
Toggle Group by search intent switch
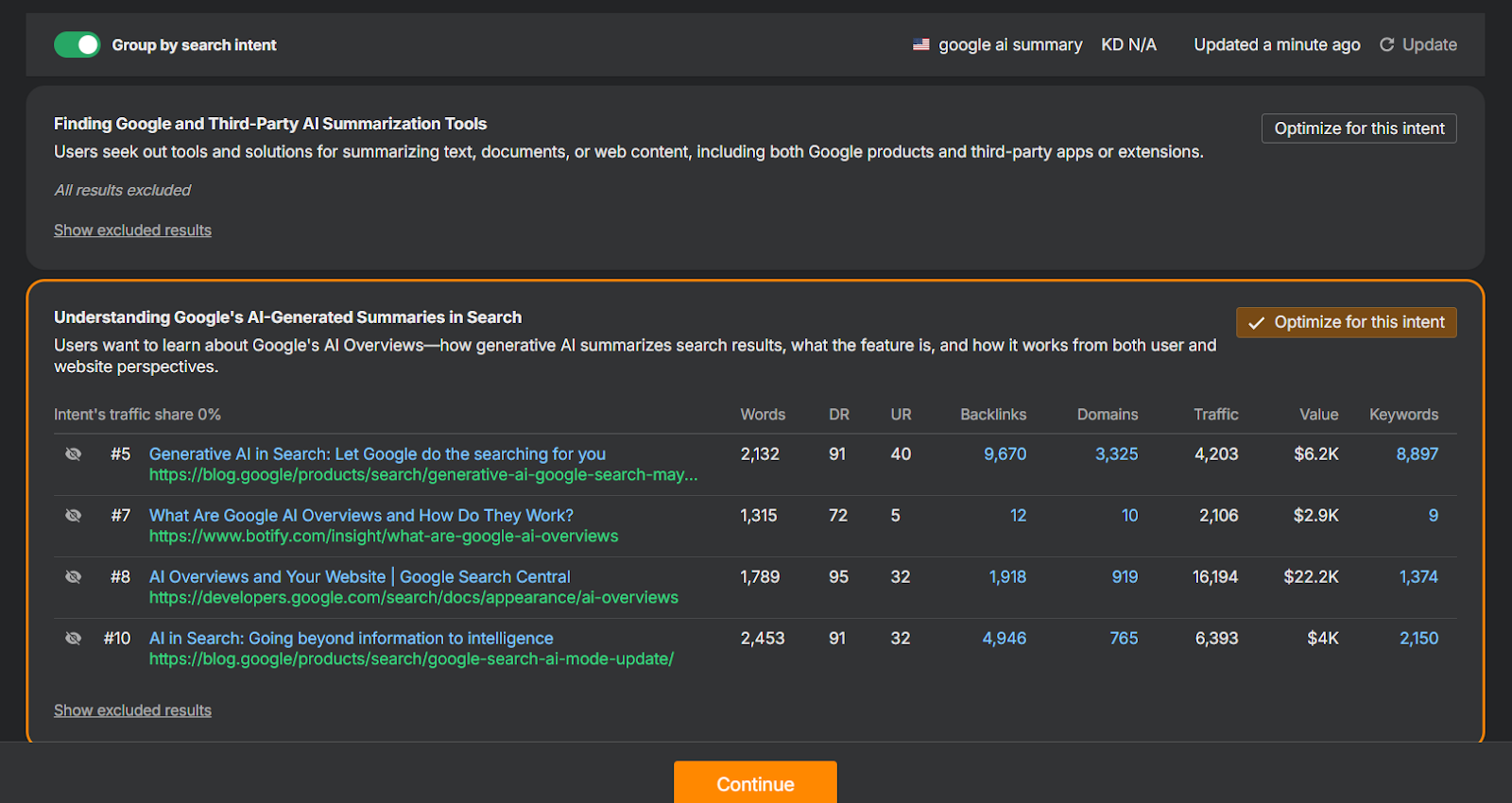77,44
